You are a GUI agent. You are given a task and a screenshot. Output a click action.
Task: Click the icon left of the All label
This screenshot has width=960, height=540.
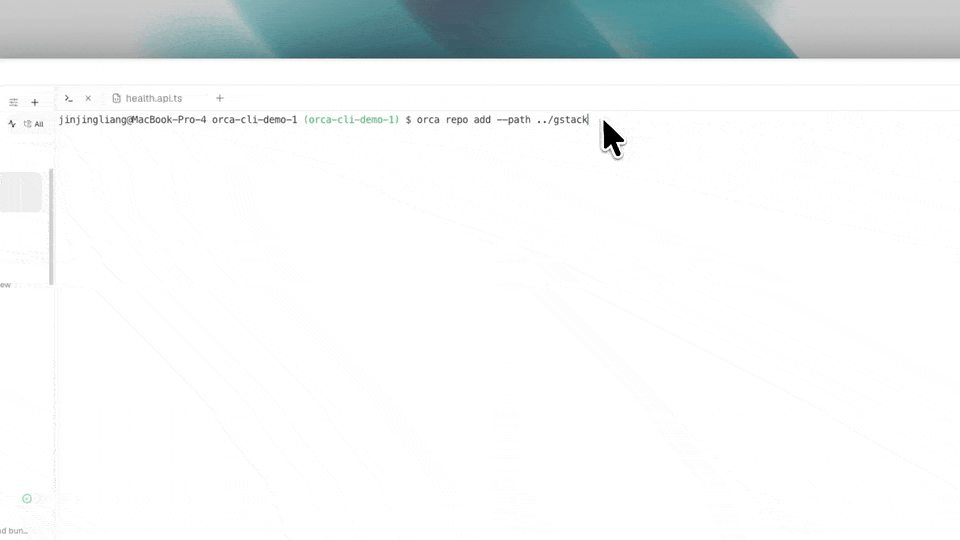tap(28, 124)
